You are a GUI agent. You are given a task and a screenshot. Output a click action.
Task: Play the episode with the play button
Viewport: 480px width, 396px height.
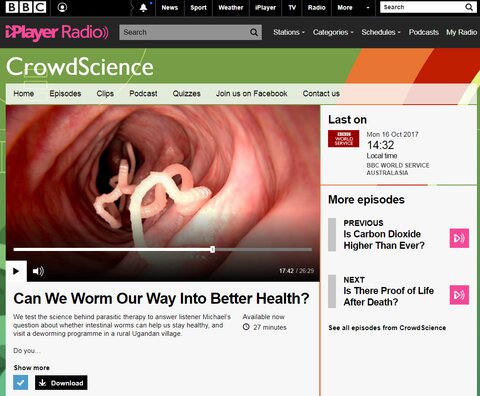pyautogui.click(x=16, y=271)
